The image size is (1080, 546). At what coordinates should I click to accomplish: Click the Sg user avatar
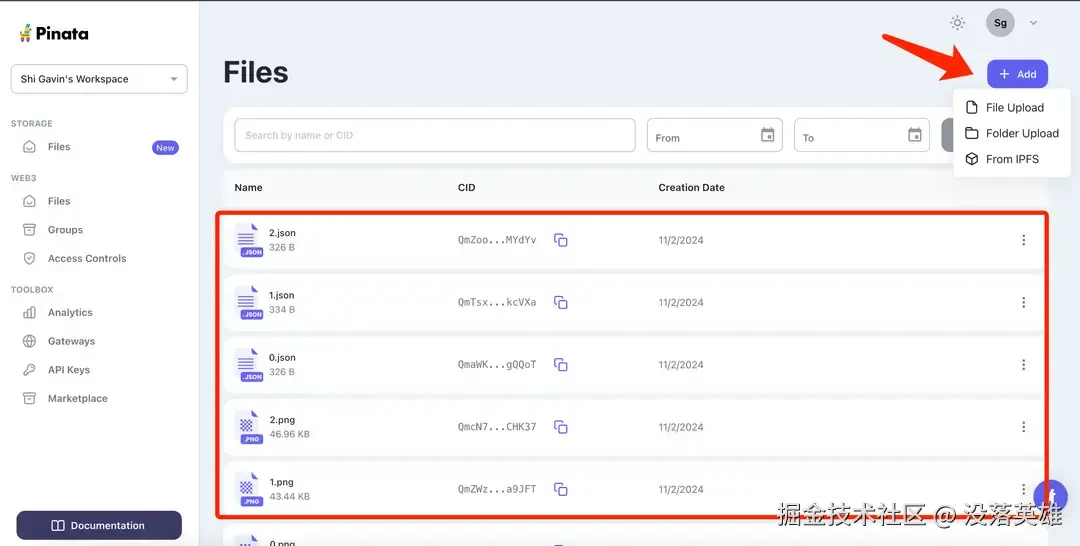(1000, 23)
